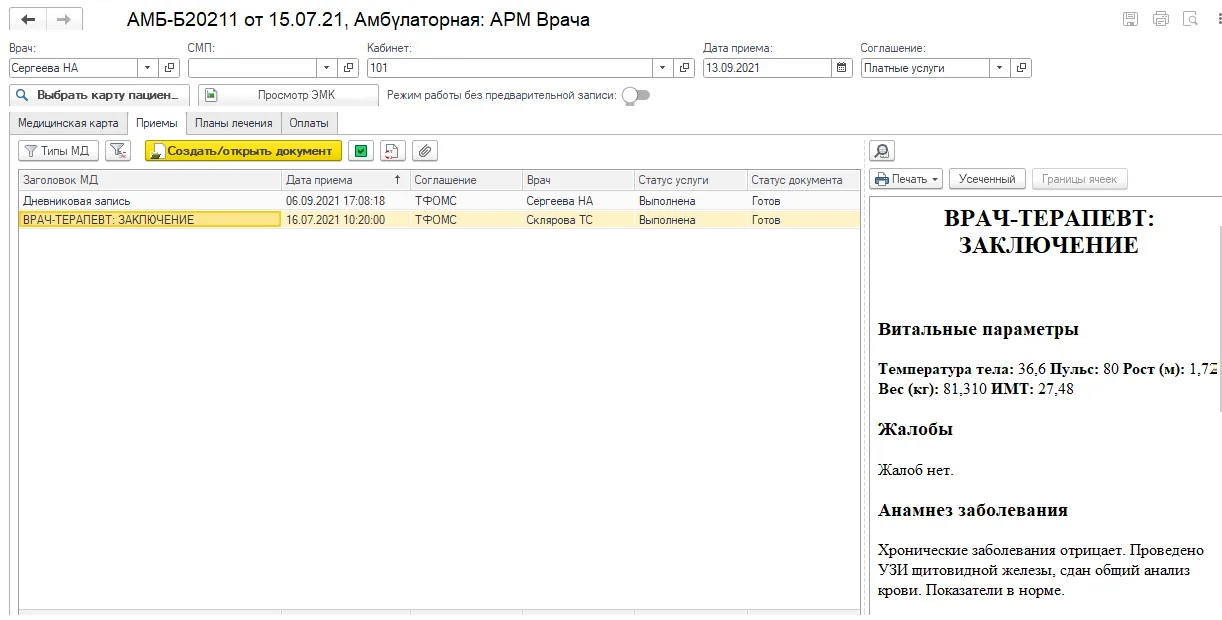1222x620 pixels.
Task: Click the Усеченный button
Action: pos(987,179)
